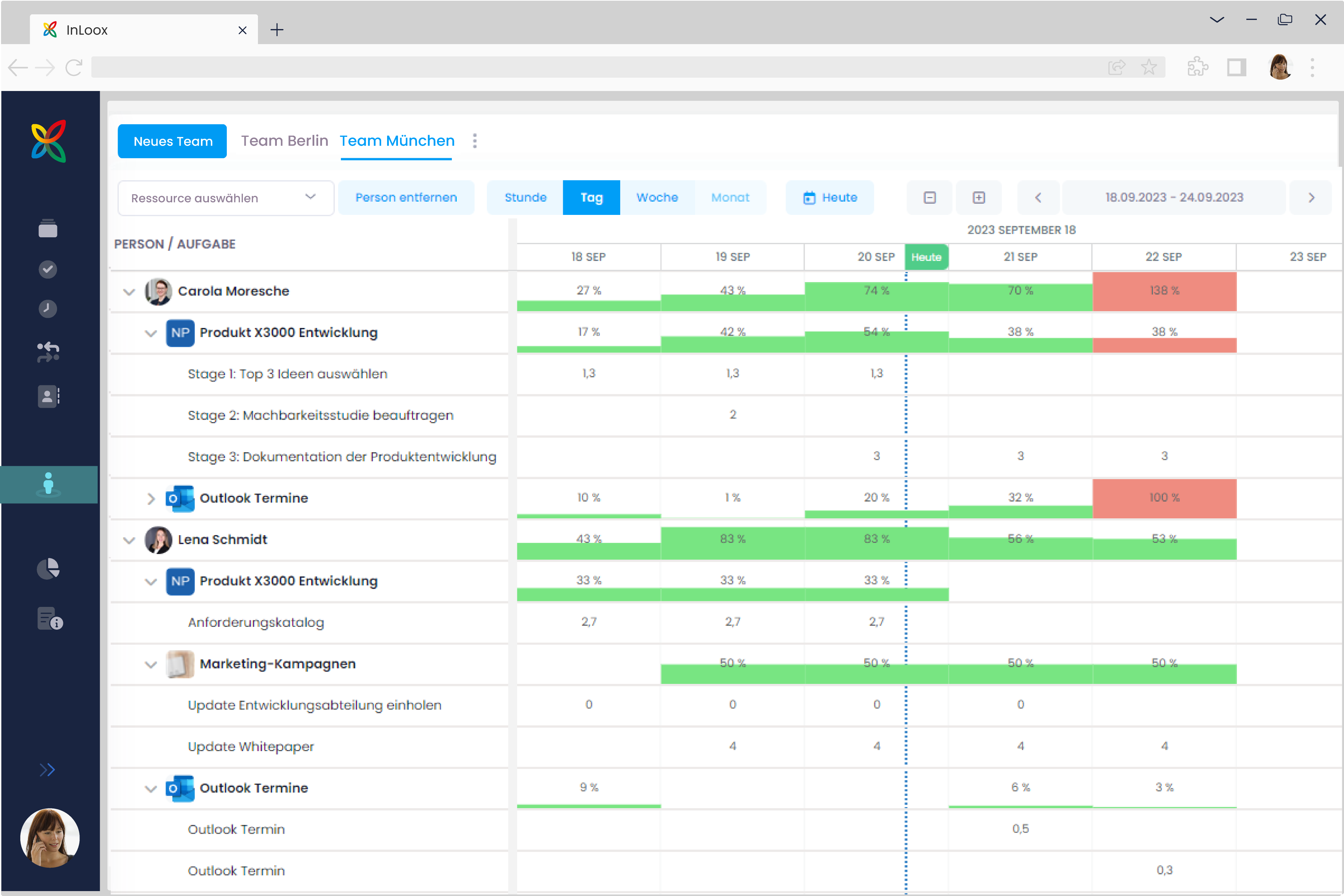Click the document info sidebar icon

tap(50, 619)
